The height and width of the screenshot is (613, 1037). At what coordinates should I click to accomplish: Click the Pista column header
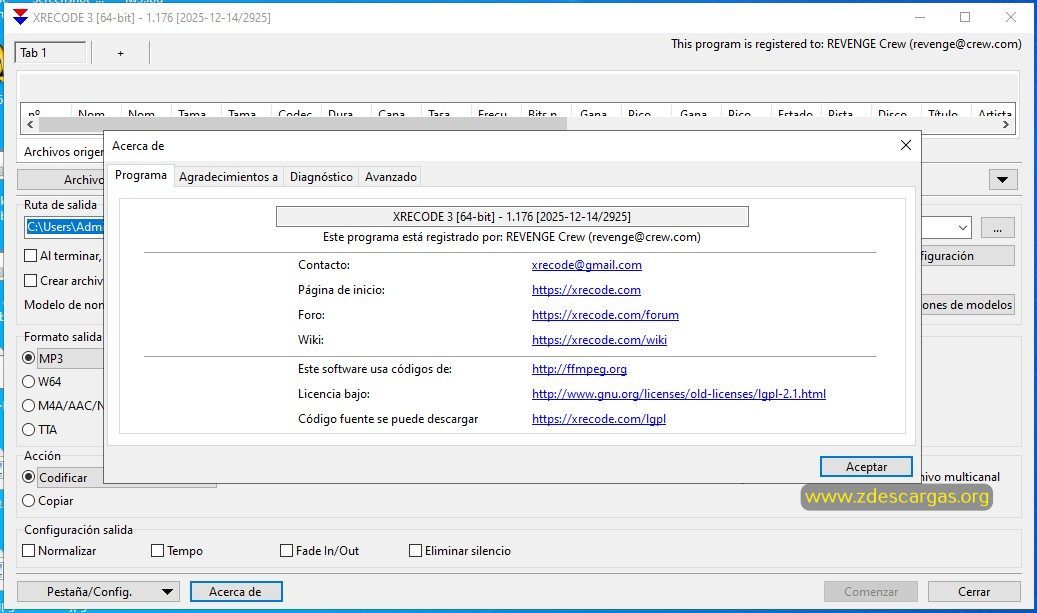(x=845, y=112)
